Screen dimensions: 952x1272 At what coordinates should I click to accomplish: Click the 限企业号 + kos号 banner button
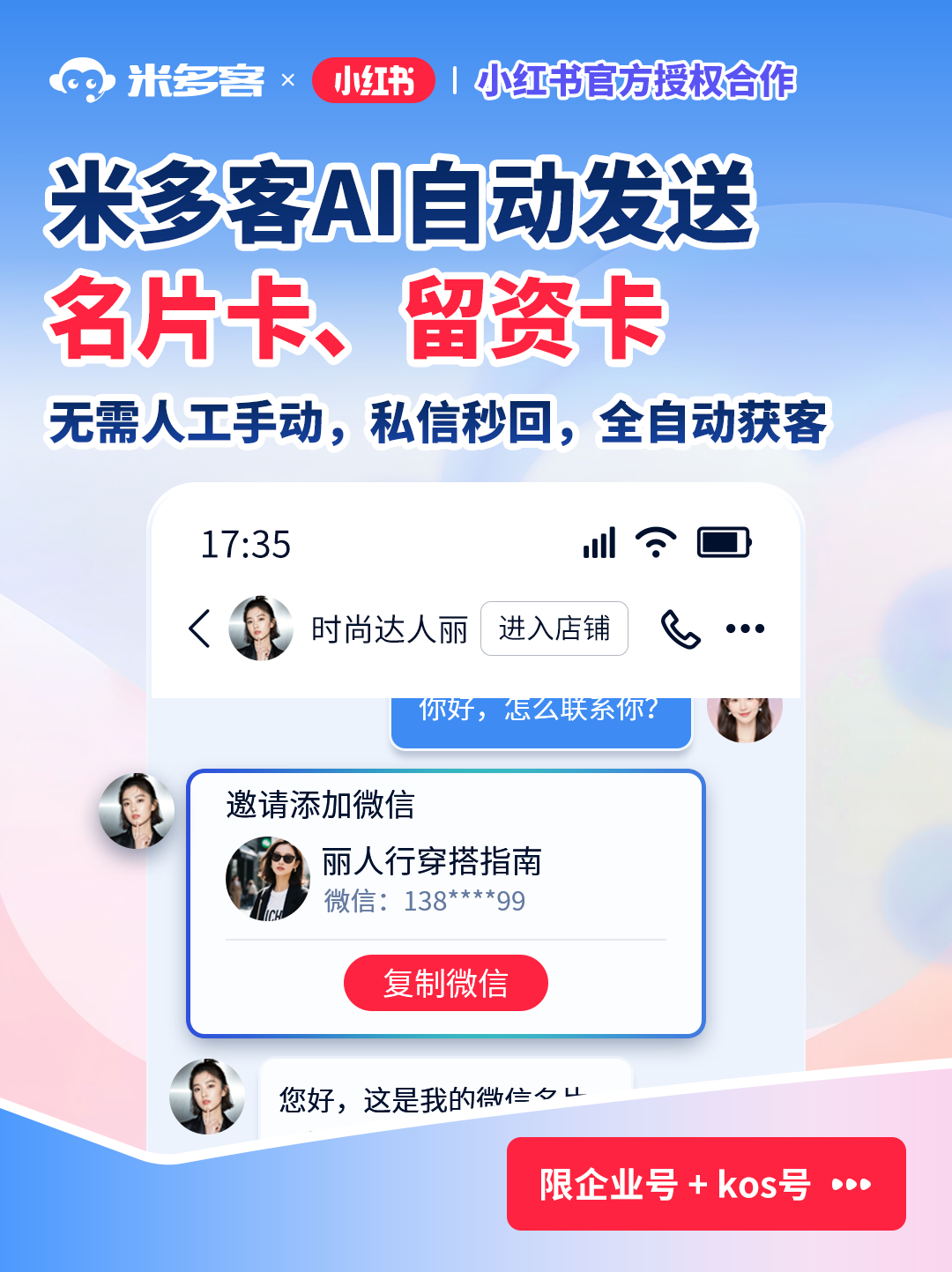coord(706,1184)
